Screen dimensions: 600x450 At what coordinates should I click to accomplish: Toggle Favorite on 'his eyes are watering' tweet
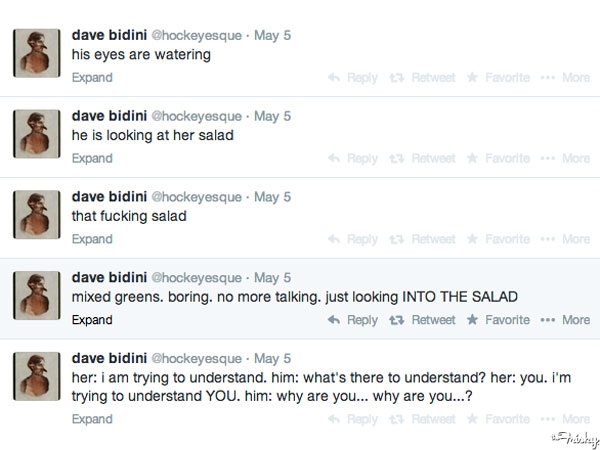[x=498, y=77]
